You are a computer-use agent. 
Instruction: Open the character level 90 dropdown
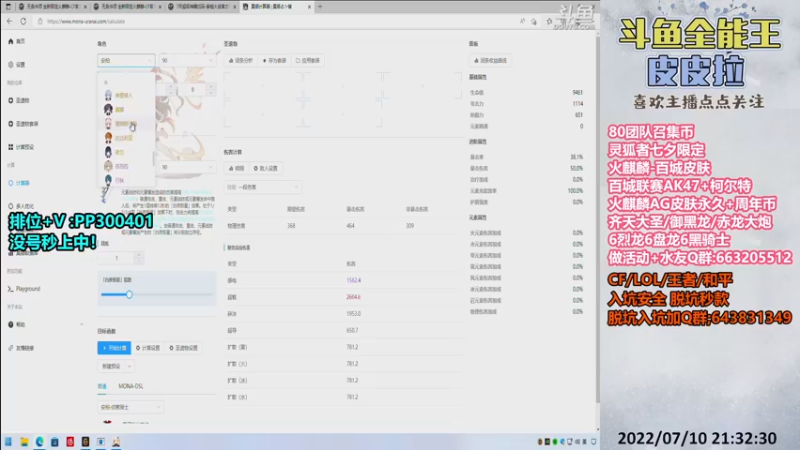coord(187,60)
